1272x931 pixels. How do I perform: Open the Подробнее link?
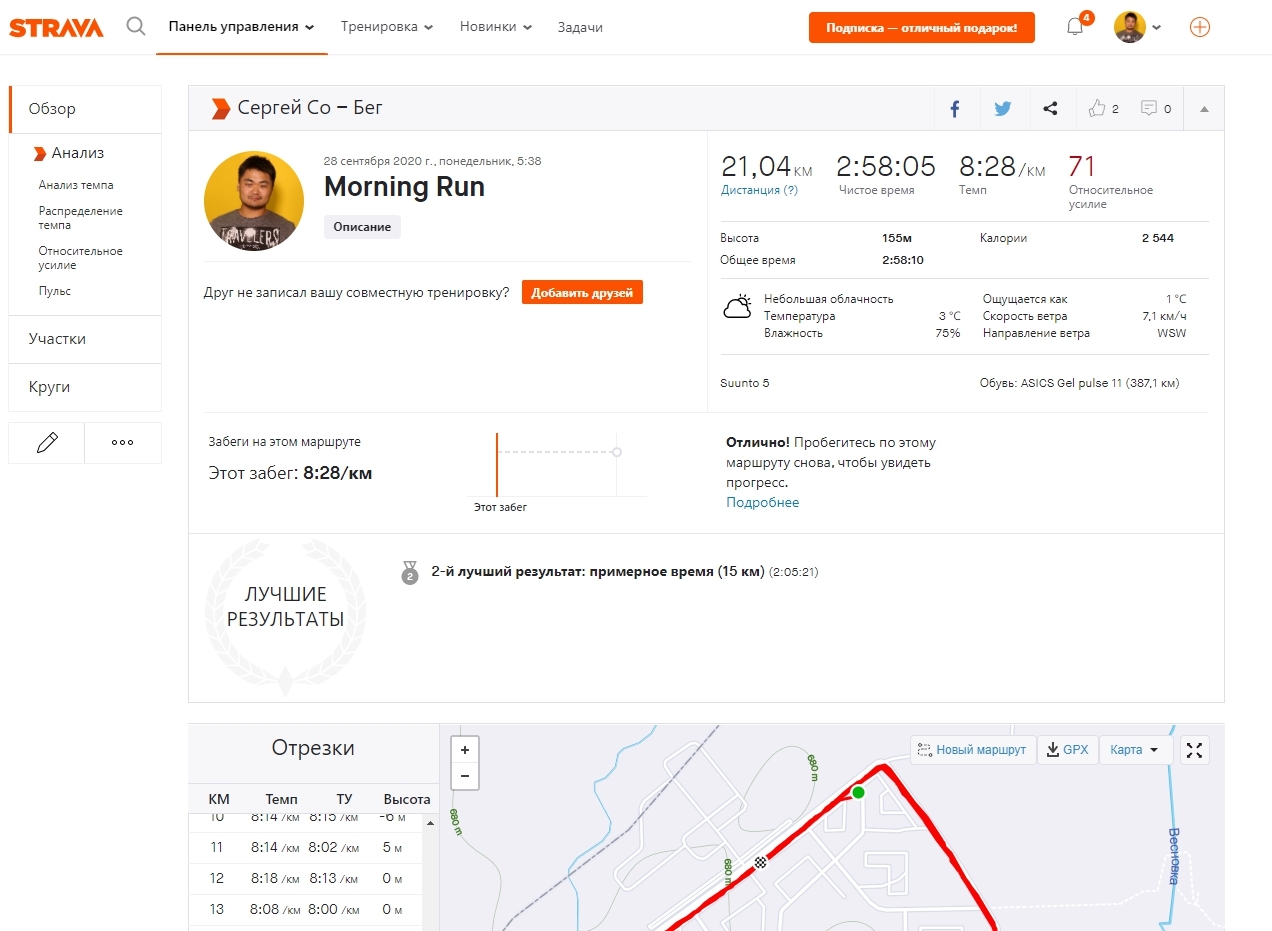[x=762, y=502]
